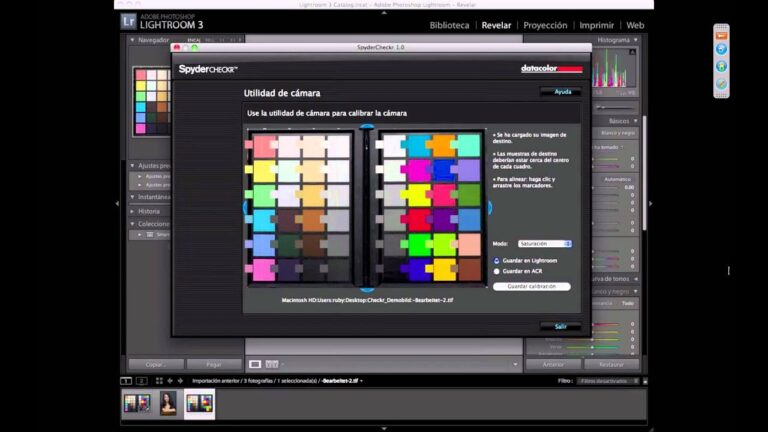The image size is (768, 432).
Task: Hide top module bar with arrow
Action: [x=384, y=12]
